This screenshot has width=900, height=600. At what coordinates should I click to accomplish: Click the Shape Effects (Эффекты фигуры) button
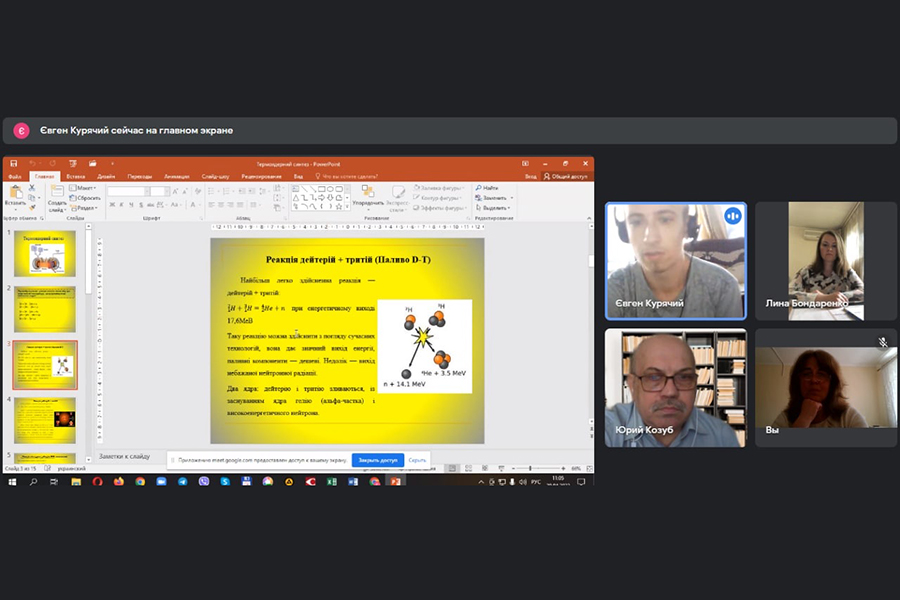coord(440,208)
